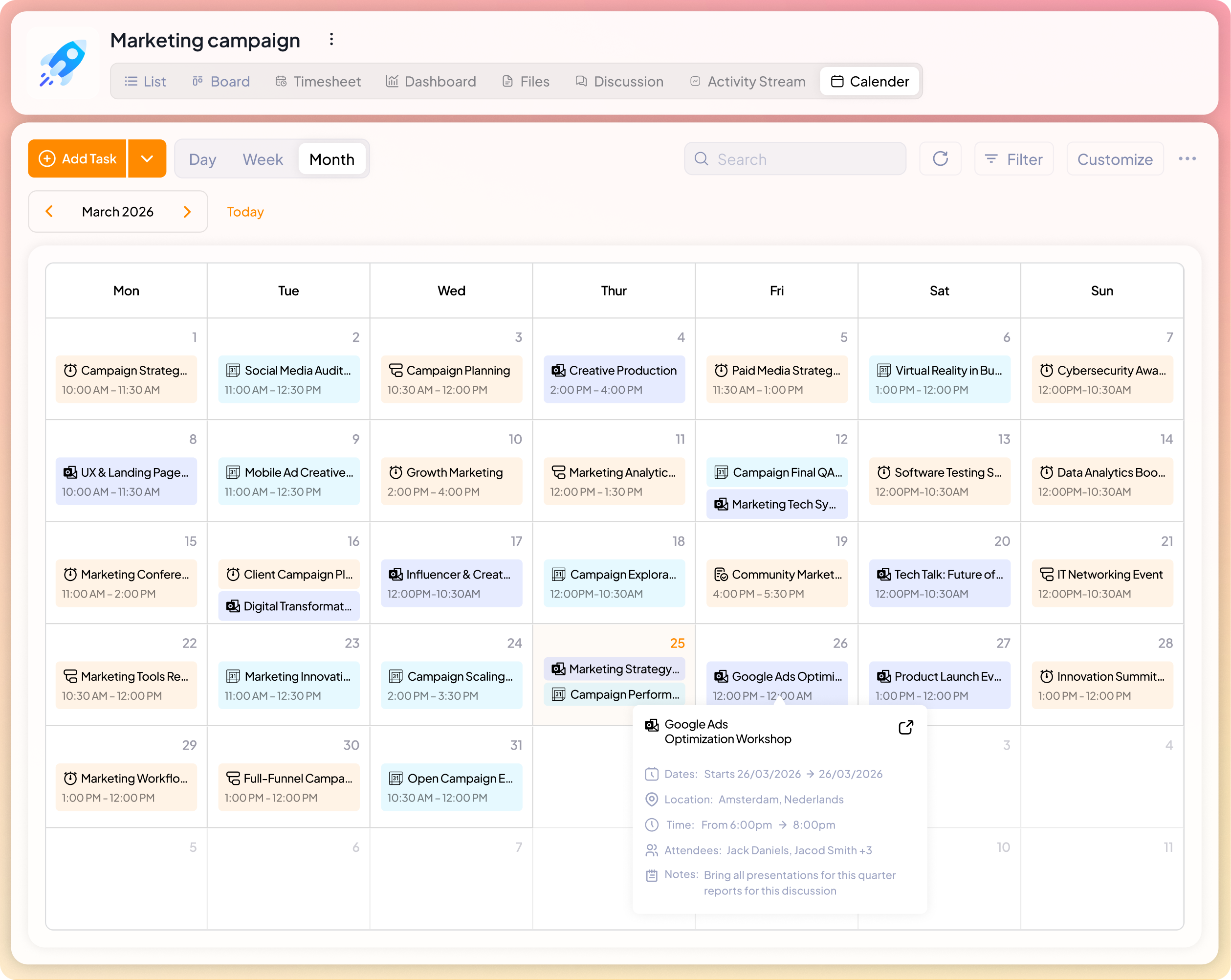Click the Customize button
Image resolution: width=1231 pixels, height=980 pixels.
click(1115, 159)
